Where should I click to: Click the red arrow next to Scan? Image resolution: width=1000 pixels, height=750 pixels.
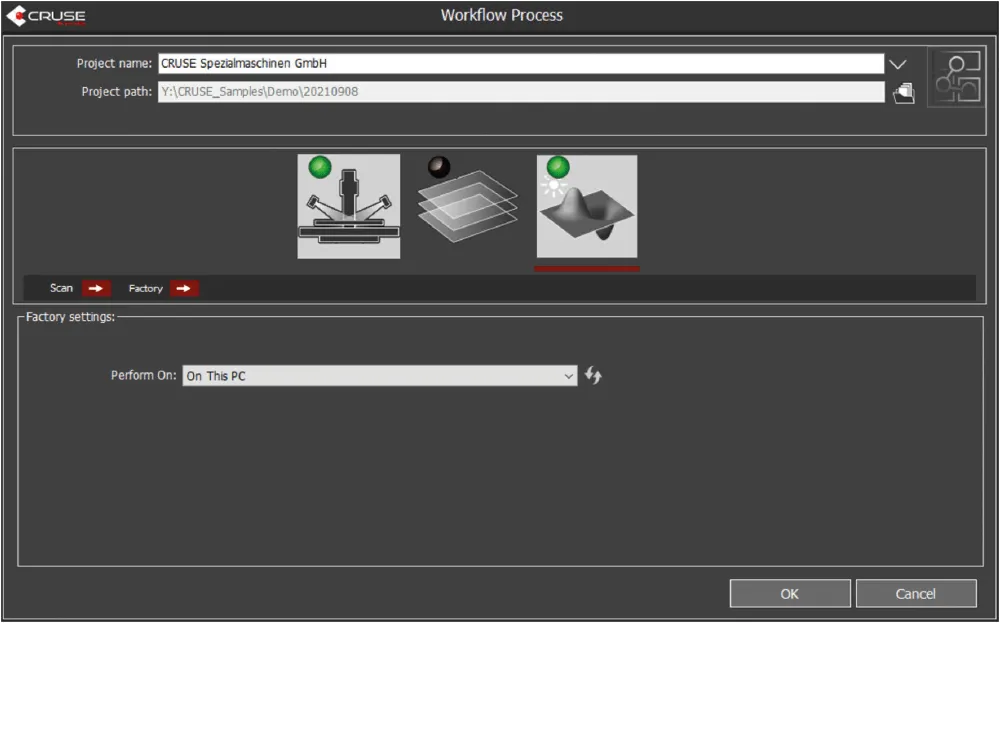pos(96,288)
